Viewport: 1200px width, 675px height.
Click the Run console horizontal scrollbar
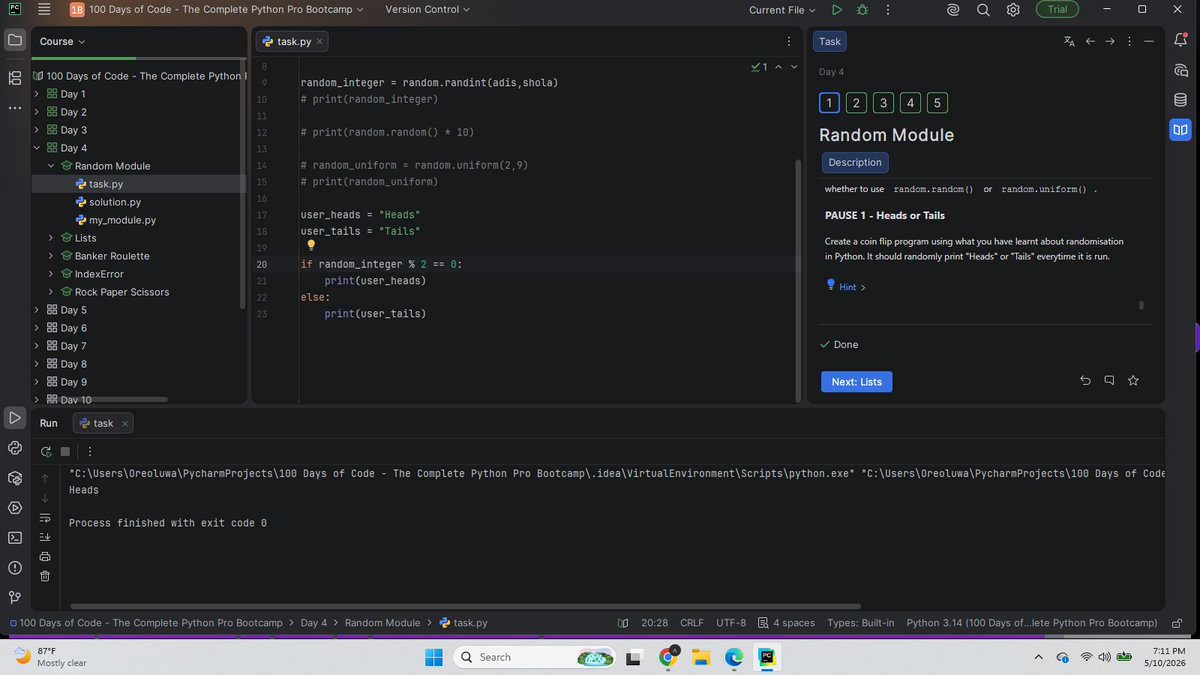[465, 606]
